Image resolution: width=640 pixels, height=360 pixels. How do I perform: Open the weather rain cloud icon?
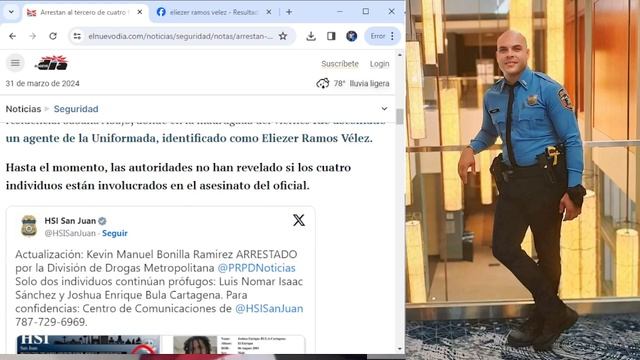click(x=322, y=84)
